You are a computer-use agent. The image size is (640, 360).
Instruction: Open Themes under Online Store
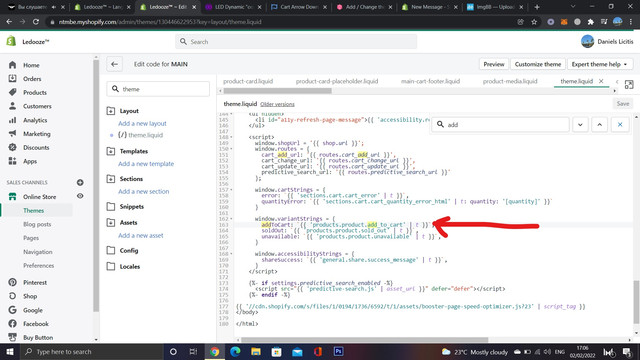point(33,211)
